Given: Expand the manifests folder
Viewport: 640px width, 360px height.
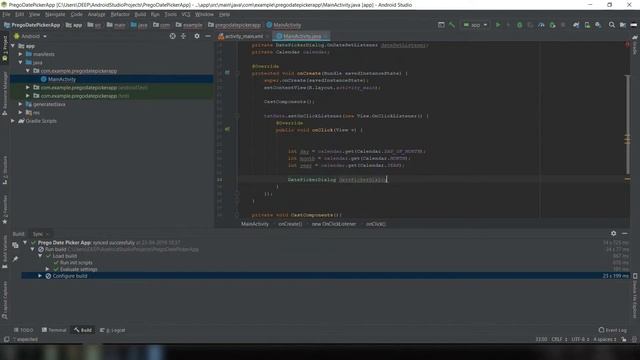Looking at the screenshot, I should point(20,54).
